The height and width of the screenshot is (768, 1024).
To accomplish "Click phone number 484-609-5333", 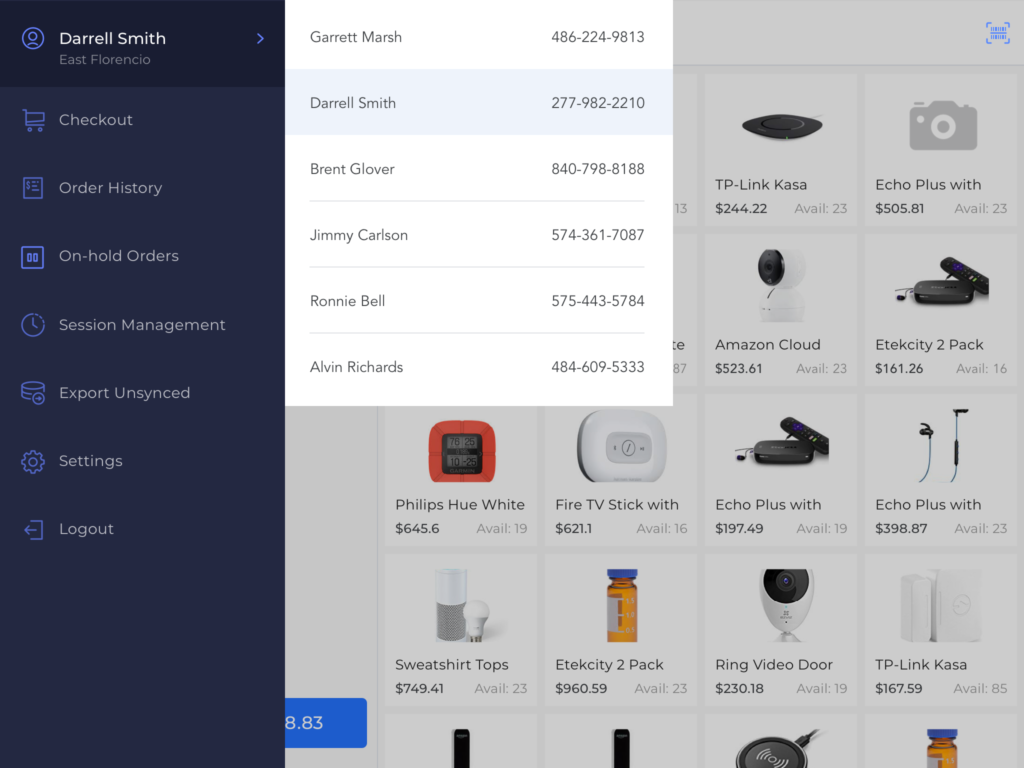I will click(598, 366).
